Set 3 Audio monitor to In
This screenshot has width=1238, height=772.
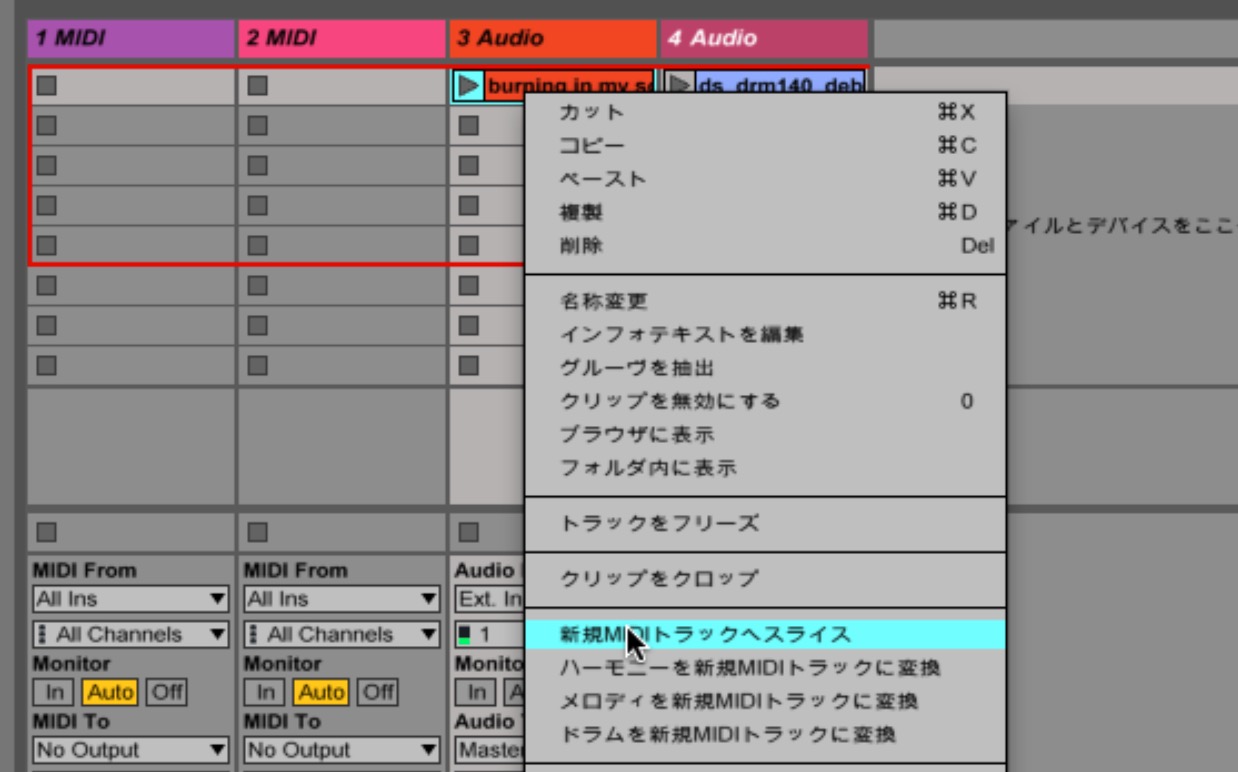point(477,692)
